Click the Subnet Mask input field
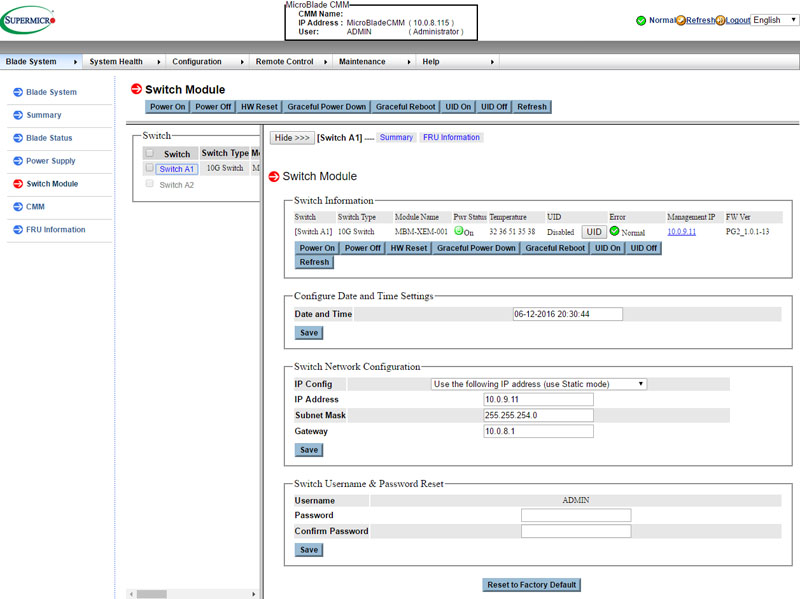Viewport: 800px width, 599px height. (538, 415)
